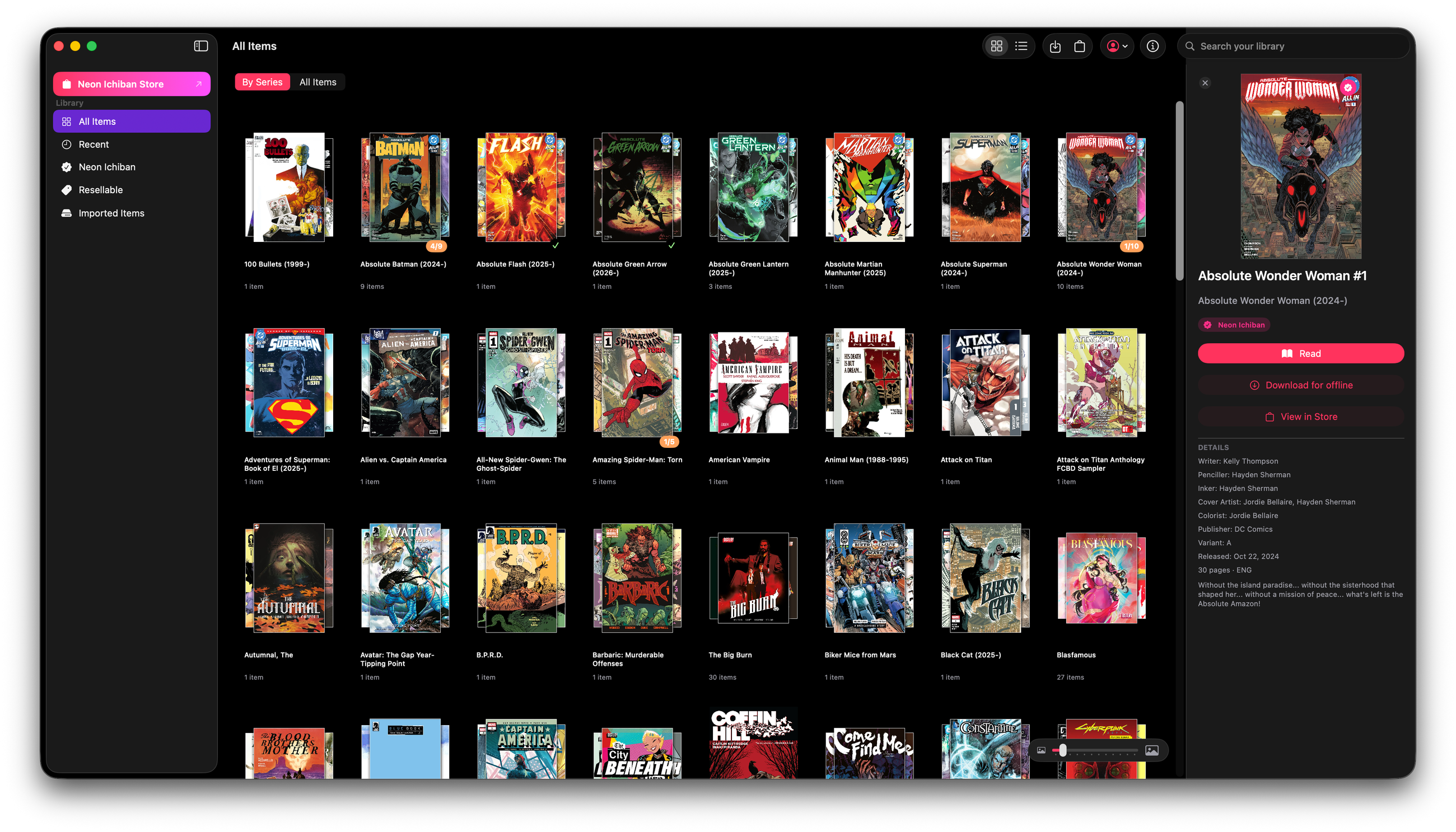Open Absolute Batman (2024-) series
1456x832 pixels.
pos(404,187)
